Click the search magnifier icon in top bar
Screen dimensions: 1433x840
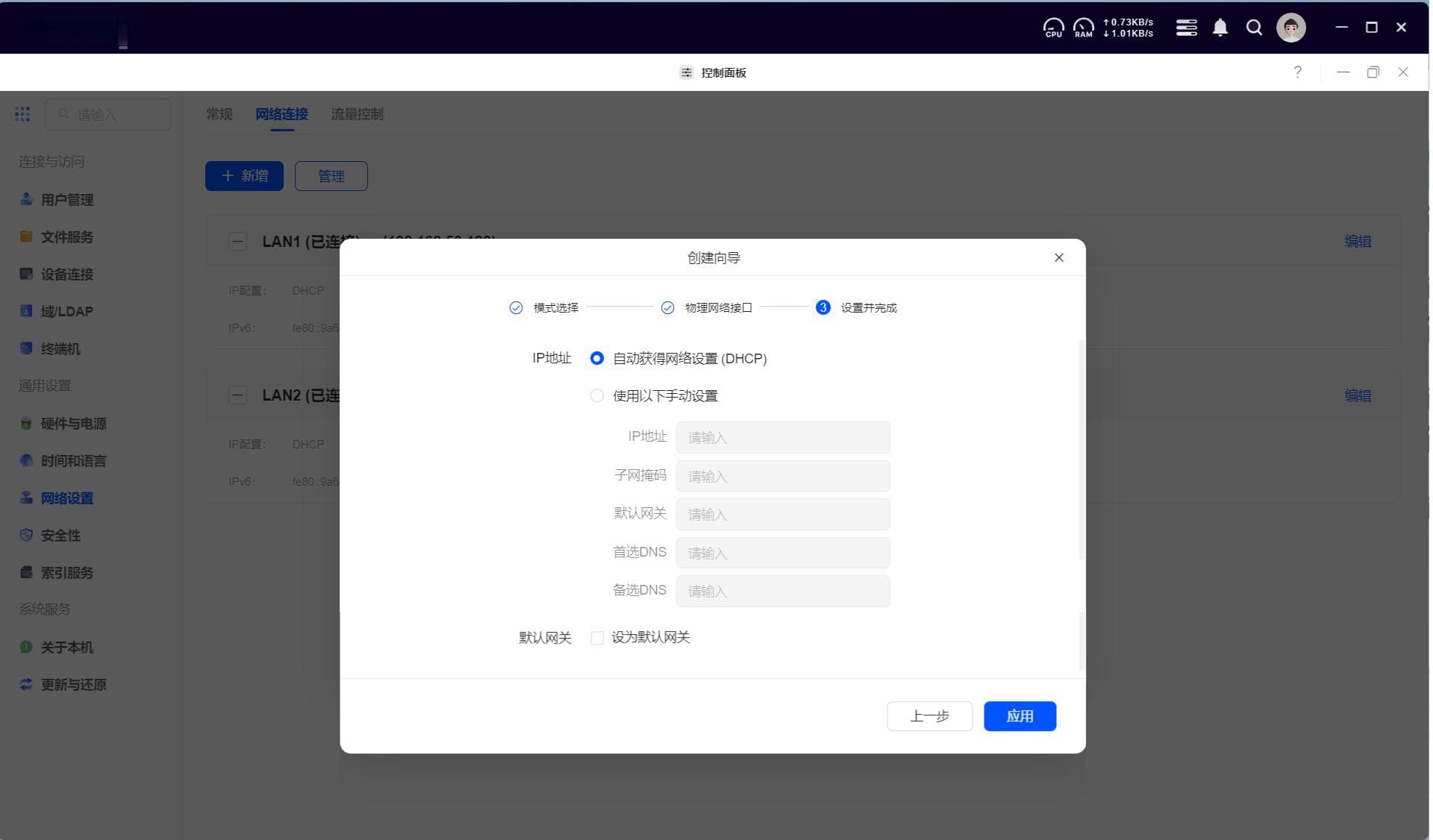pyautogui.click(x=1255, y=28)
